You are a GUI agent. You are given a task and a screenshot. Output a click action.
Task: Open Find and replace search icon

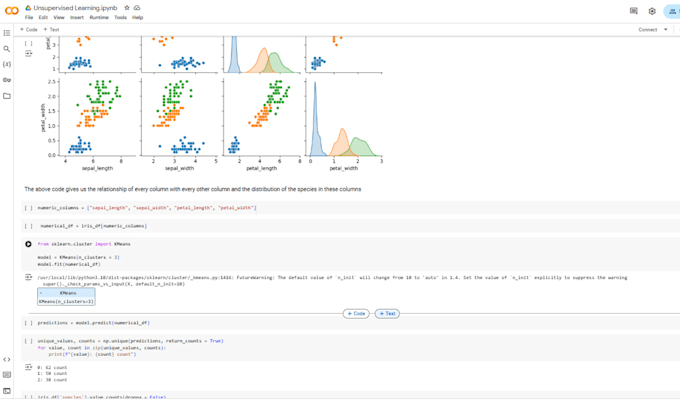[7, 48]
